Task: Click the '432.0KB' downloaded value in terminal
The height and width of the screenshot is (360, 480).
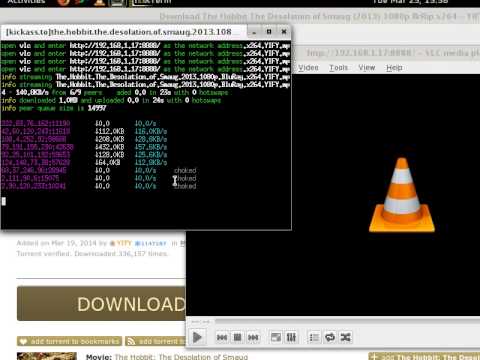Action: (x=110, y=147)
